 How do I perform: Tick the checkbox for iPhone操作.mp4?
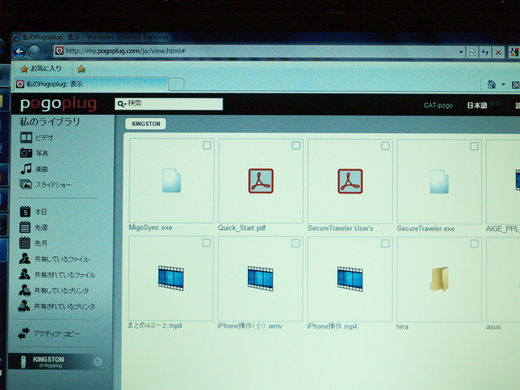(385, 244)
